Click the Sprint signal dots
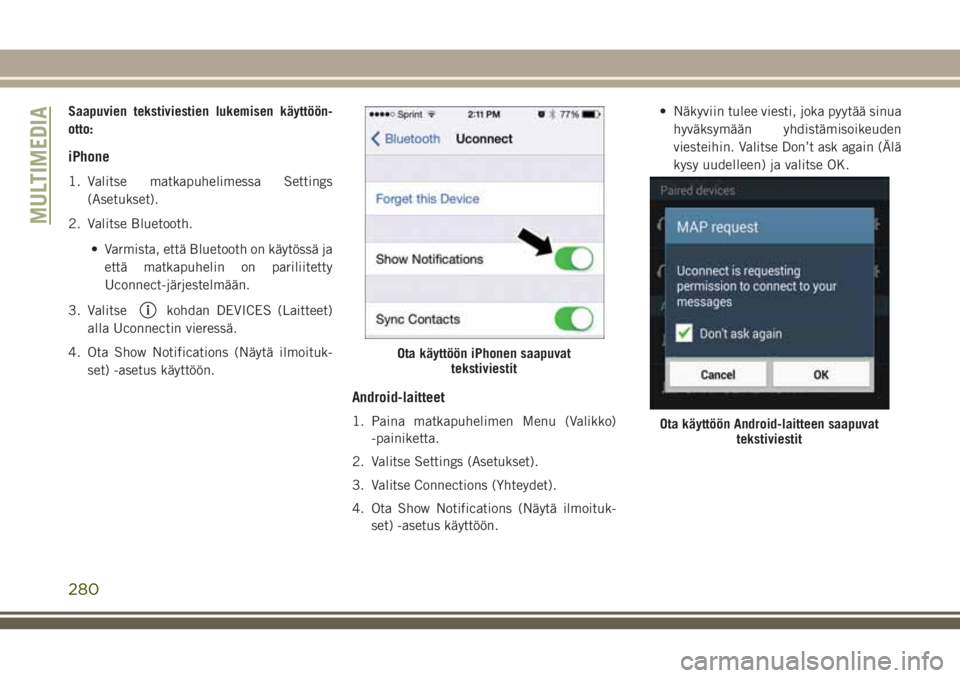 (382, 115)
